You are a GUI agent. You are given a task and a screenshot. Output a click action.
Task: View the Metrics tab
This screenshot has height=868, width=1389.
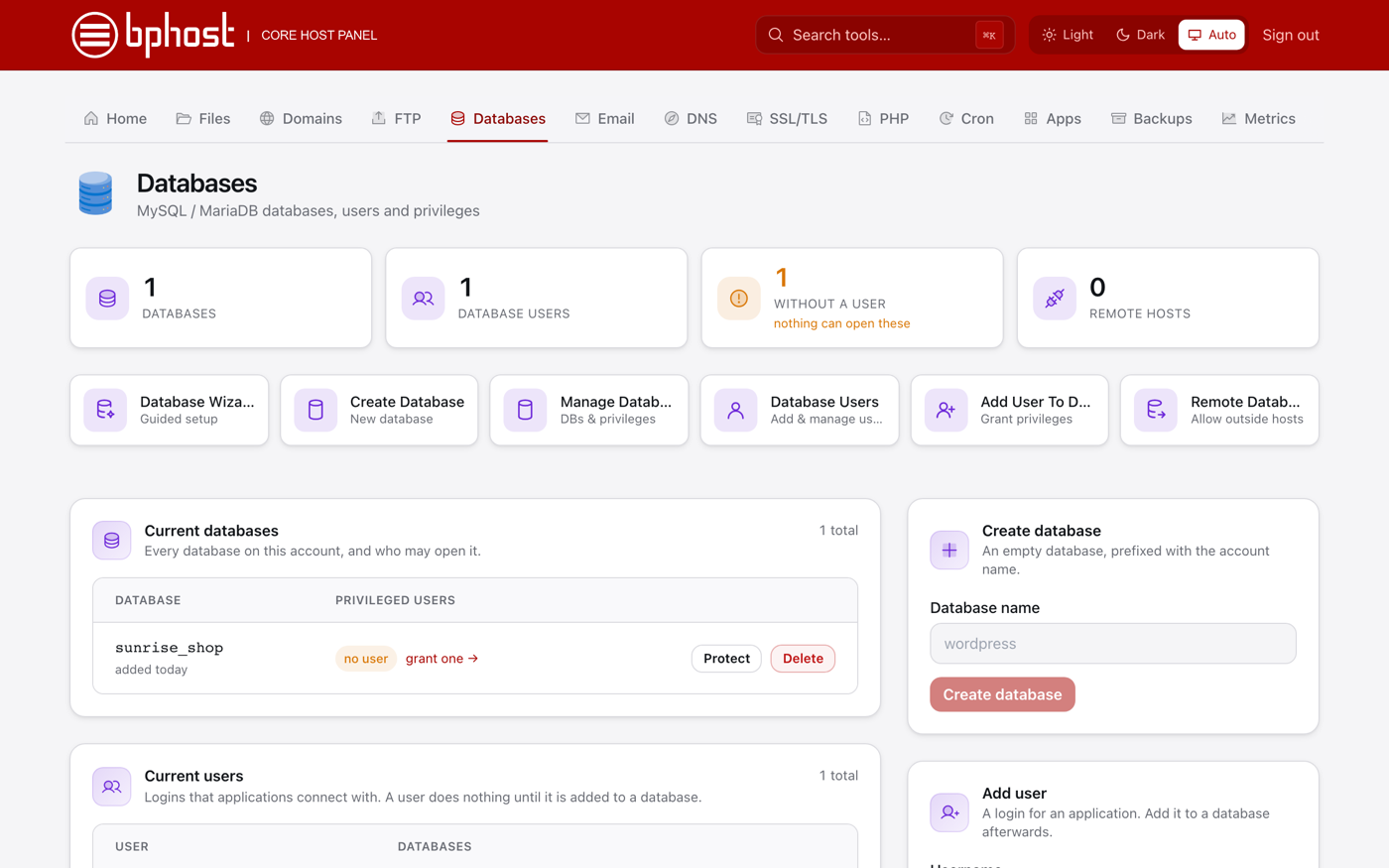coord(1258,118)
